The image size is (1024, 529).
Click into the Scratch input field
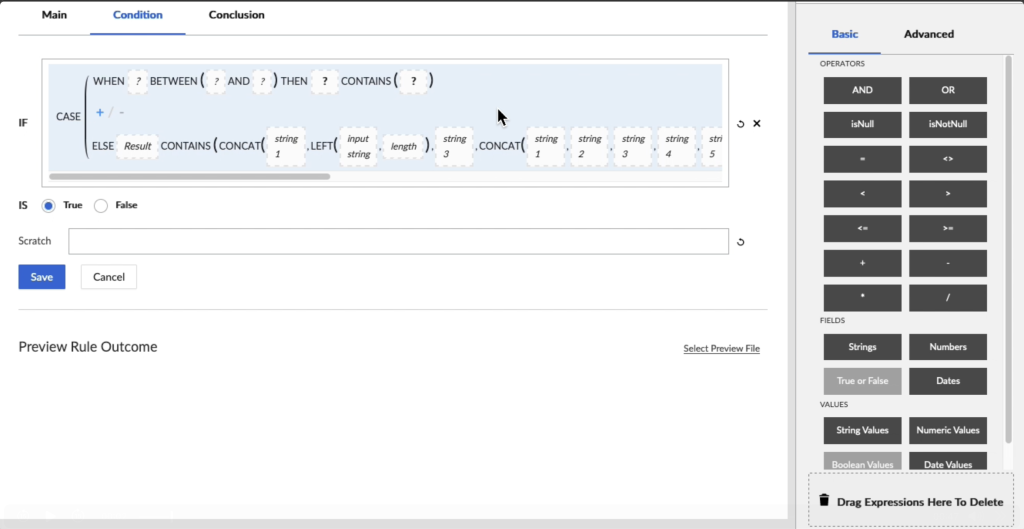398,241
